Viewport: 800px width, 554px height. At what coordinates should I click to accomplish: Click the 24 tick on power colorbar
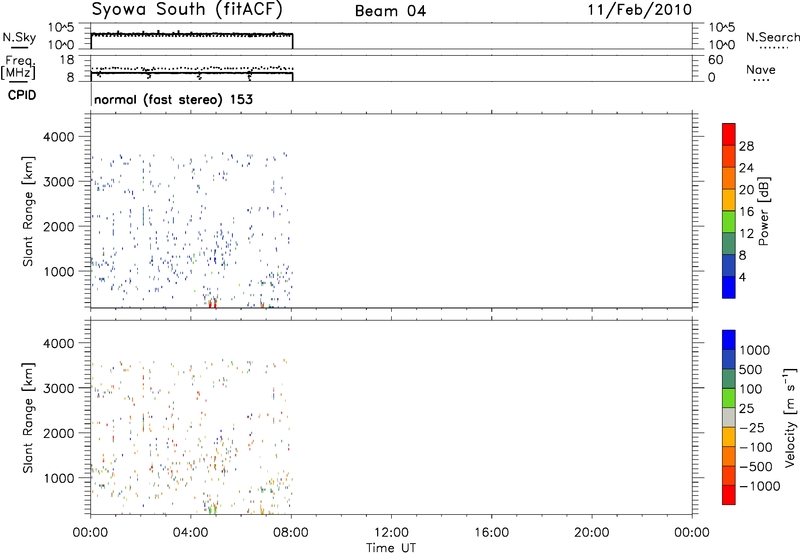[x=746, y=168]
